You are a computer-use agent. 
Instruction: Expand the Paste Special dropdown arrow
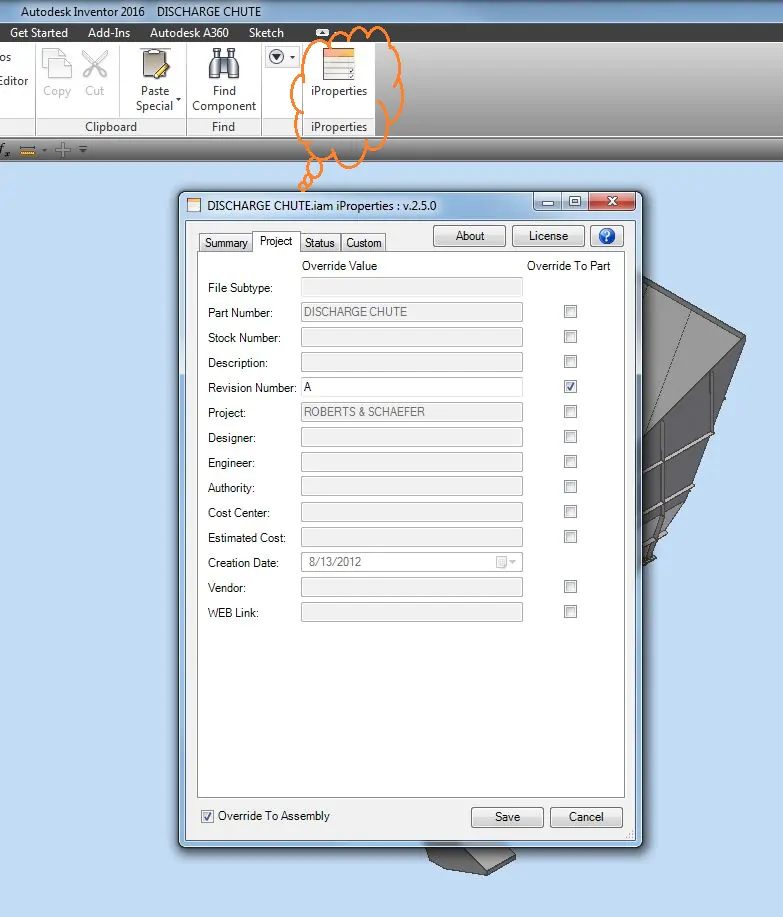coord(178,99)
